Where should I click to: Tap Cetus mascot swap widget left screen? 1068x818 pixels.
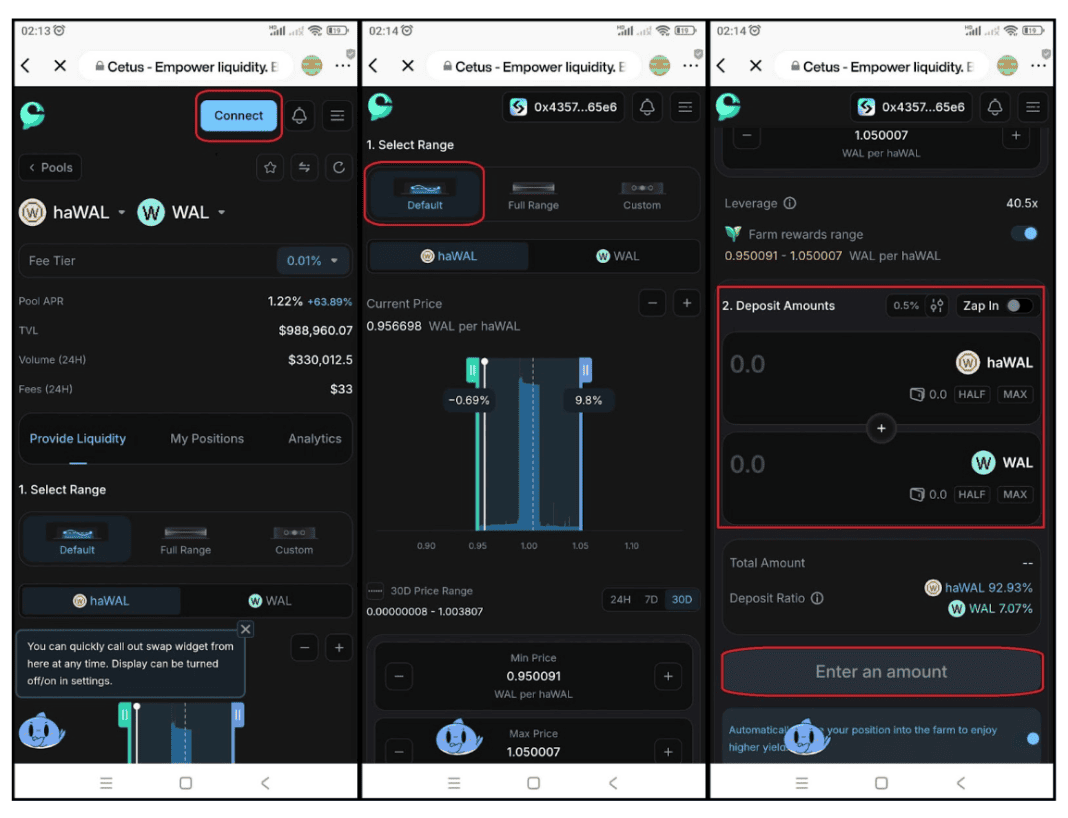pos(42,731)
